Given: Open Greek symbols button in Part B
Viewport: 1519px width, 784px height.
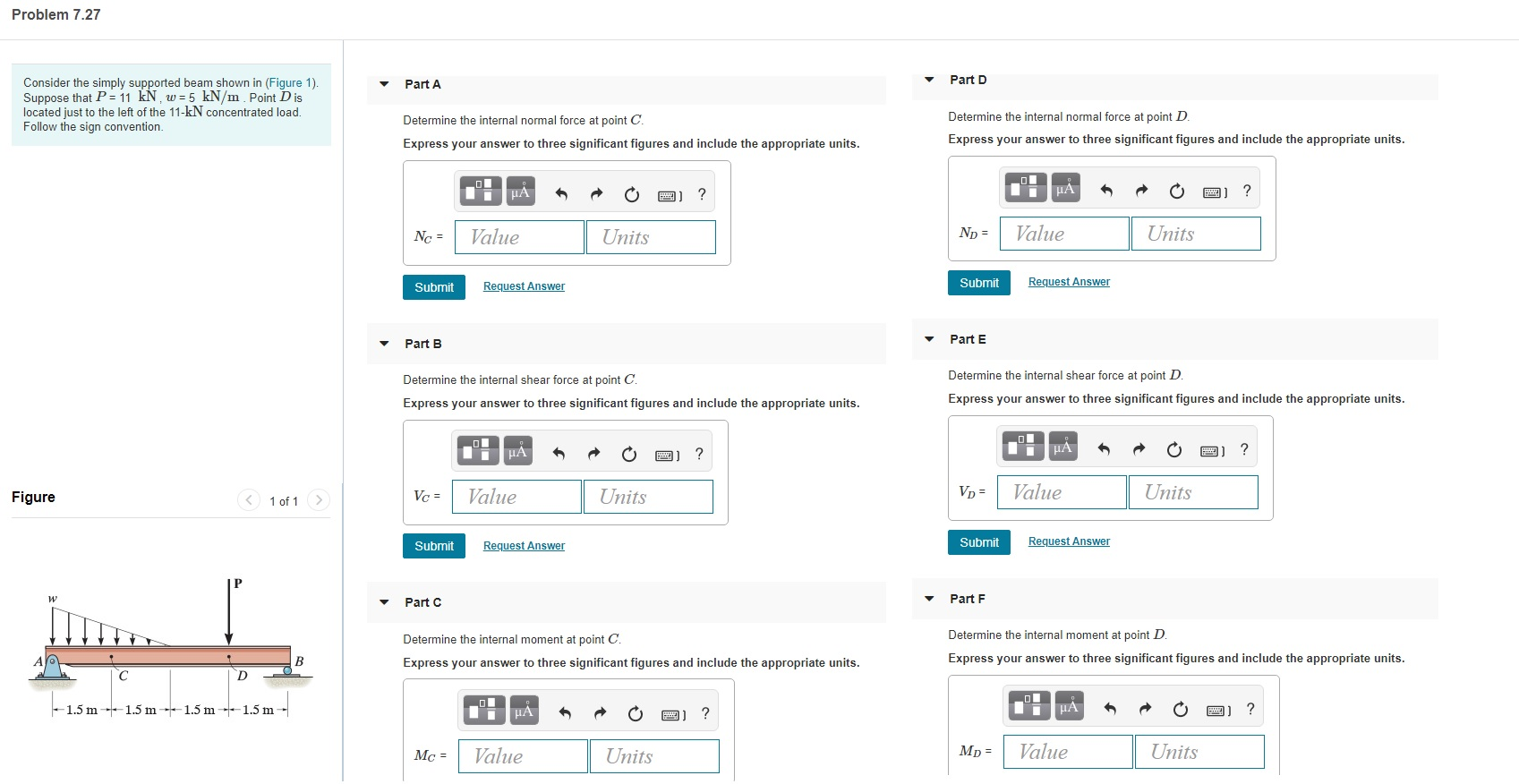Looking at the screenshot, I should pos(518,450).
